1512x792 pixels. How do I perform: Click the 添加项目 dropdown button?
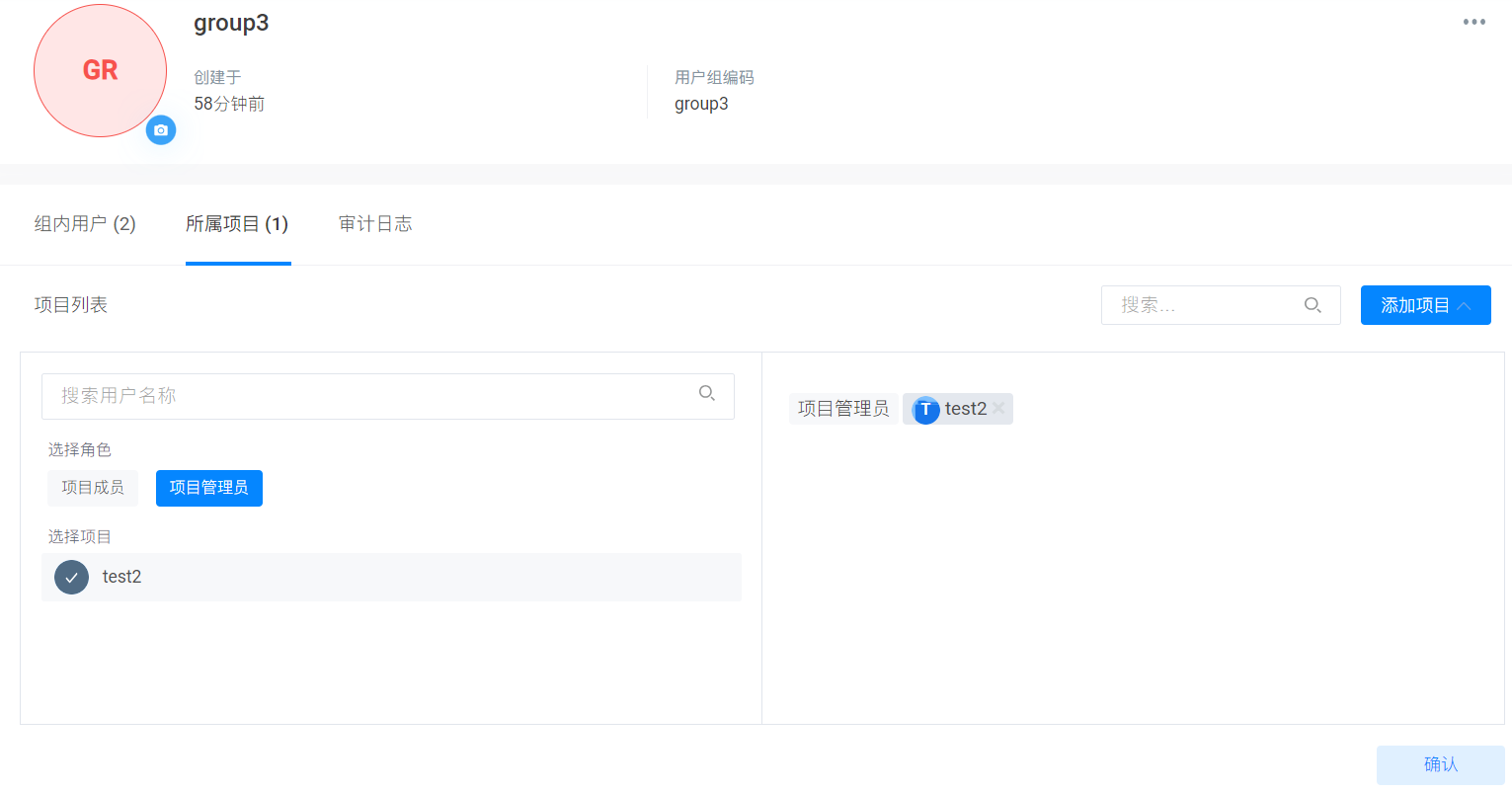point(1413,305)
